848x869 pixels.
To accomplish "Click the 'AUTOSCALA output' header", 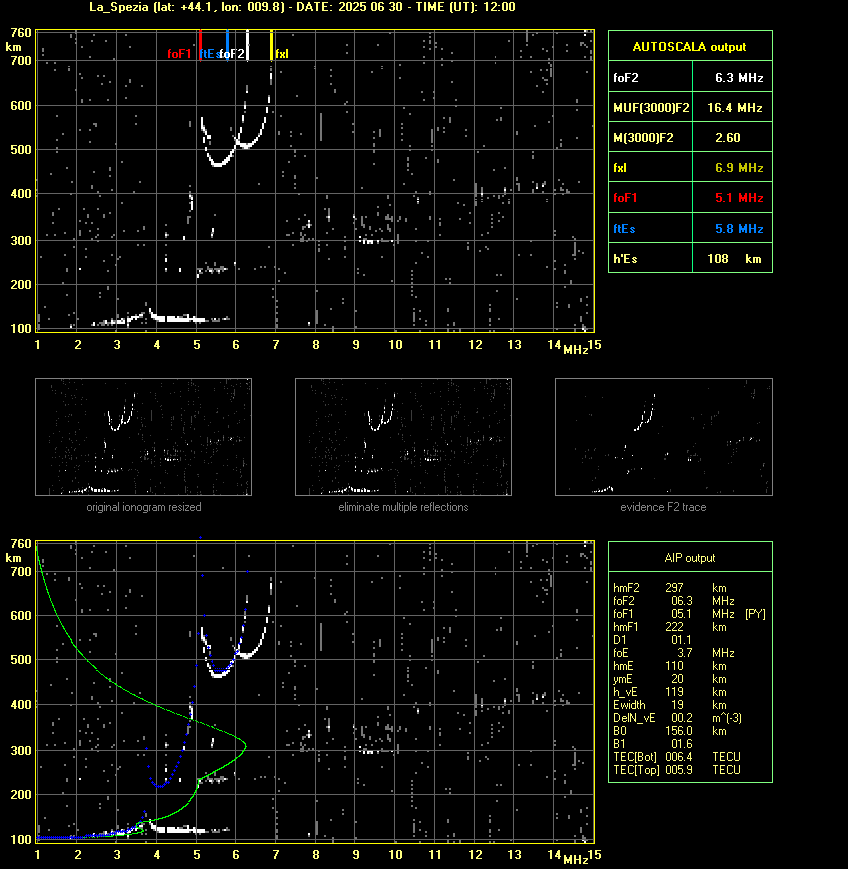I will pyautogui.click(x=689, y=47).
